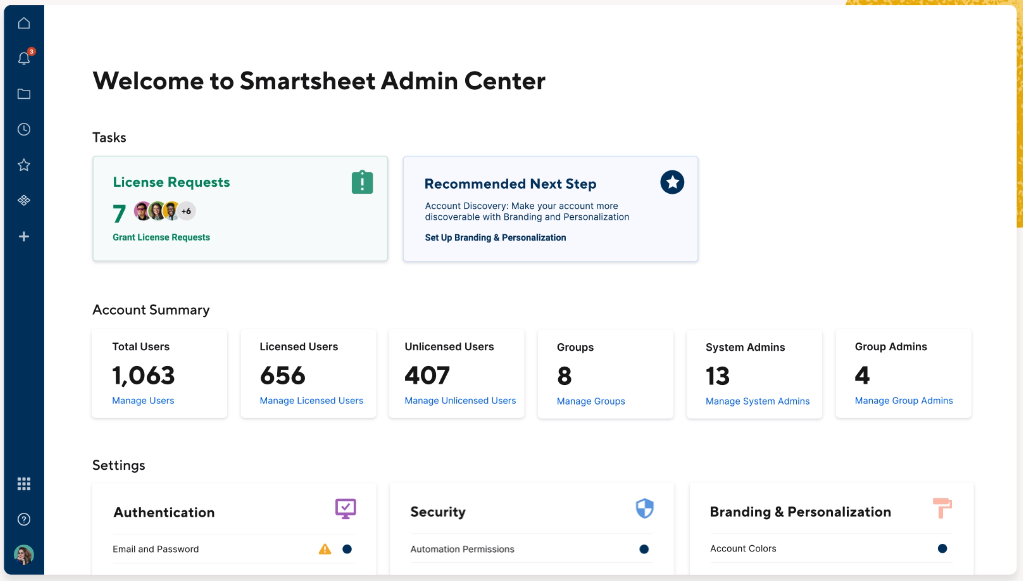Click the Grant License Requests link
Image resolution: width=1023 pixels, height=581 pixels.
click(x=161, y=238)
